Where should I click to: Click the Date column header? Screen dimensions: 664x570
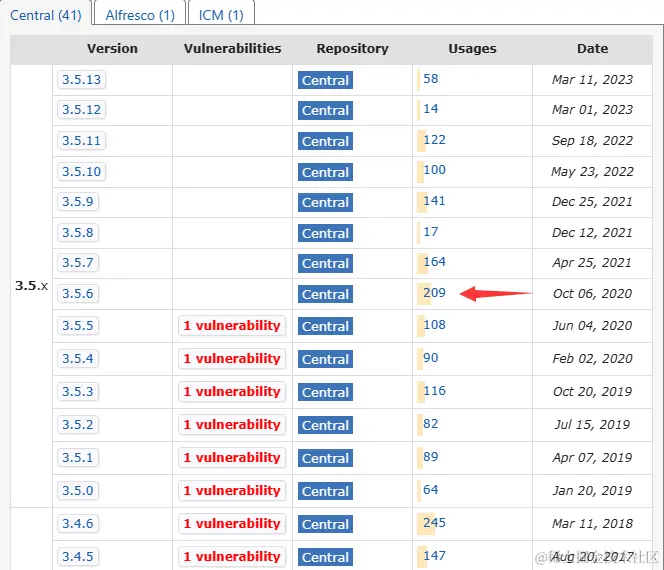point(592,49)
